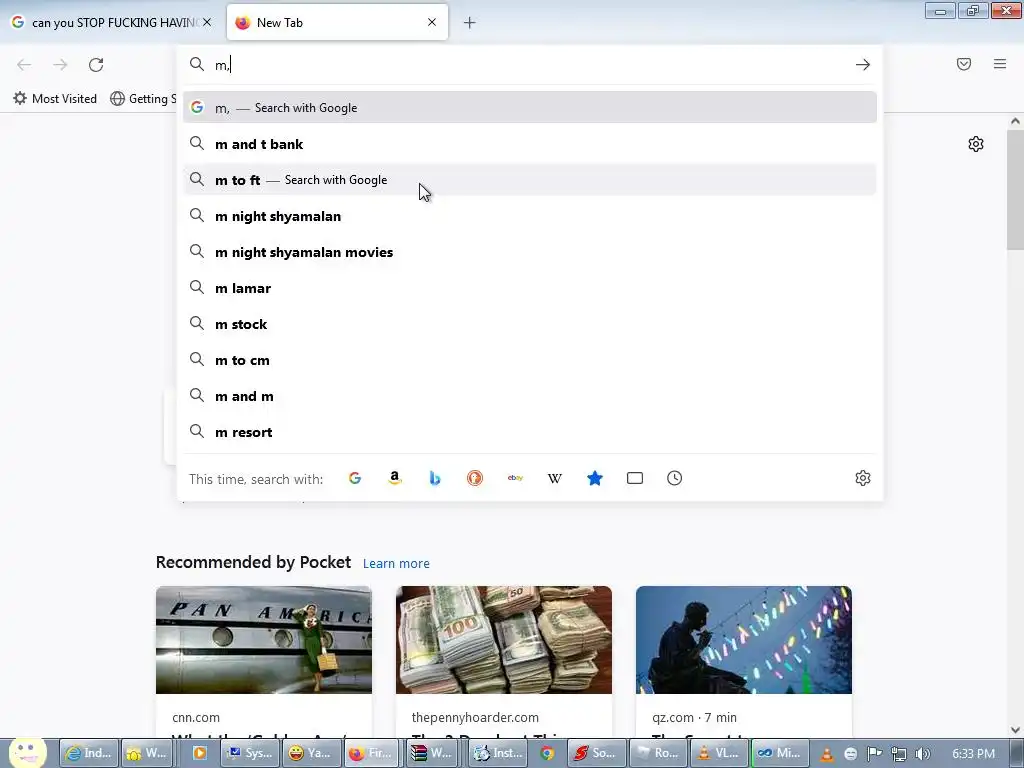Search with eBay one-off icon

pyautogui.click(x=515, y=478)
